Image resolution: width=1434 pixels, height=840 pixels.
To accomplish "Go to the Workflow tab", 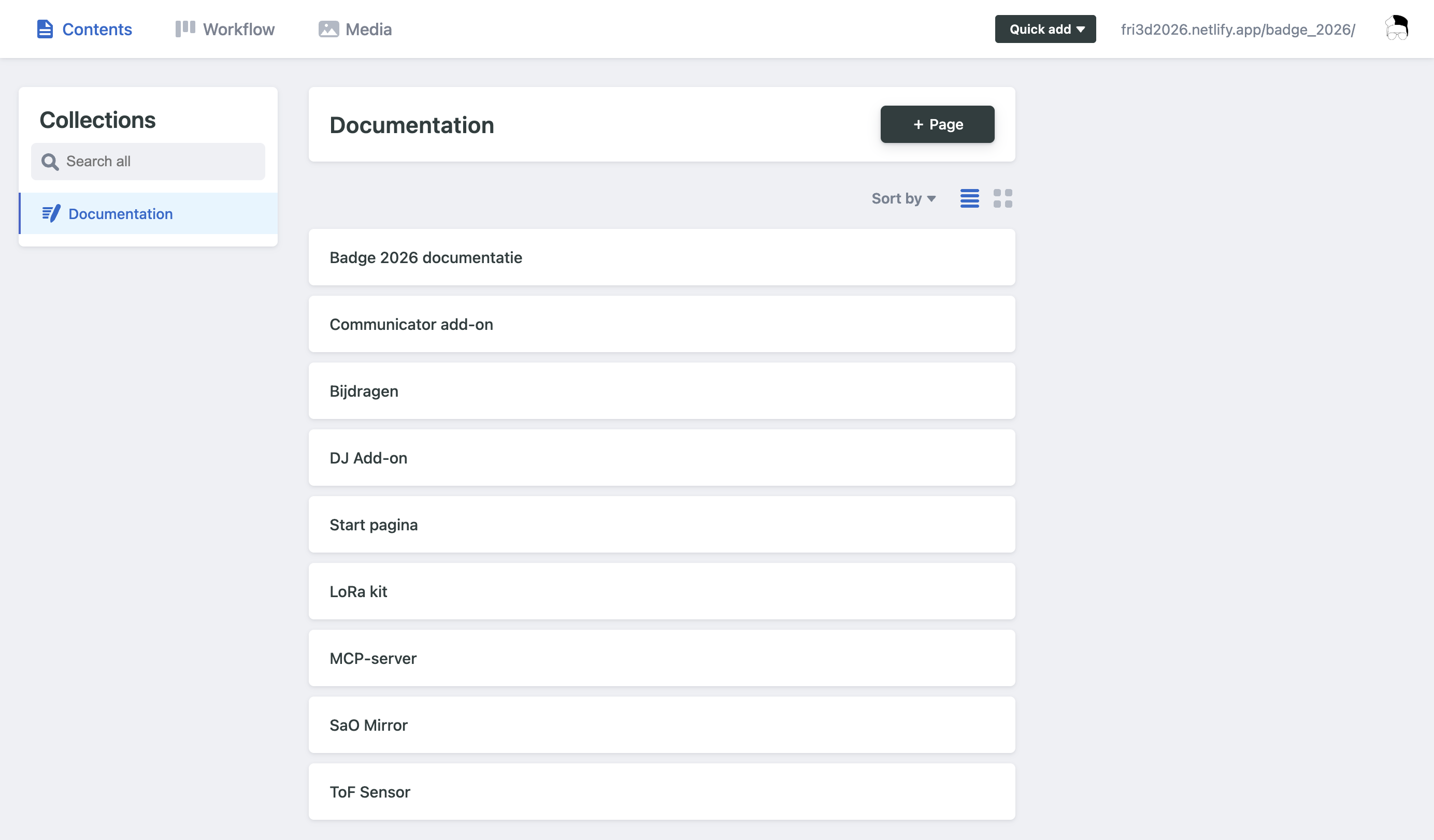I will tap(225, 29).
